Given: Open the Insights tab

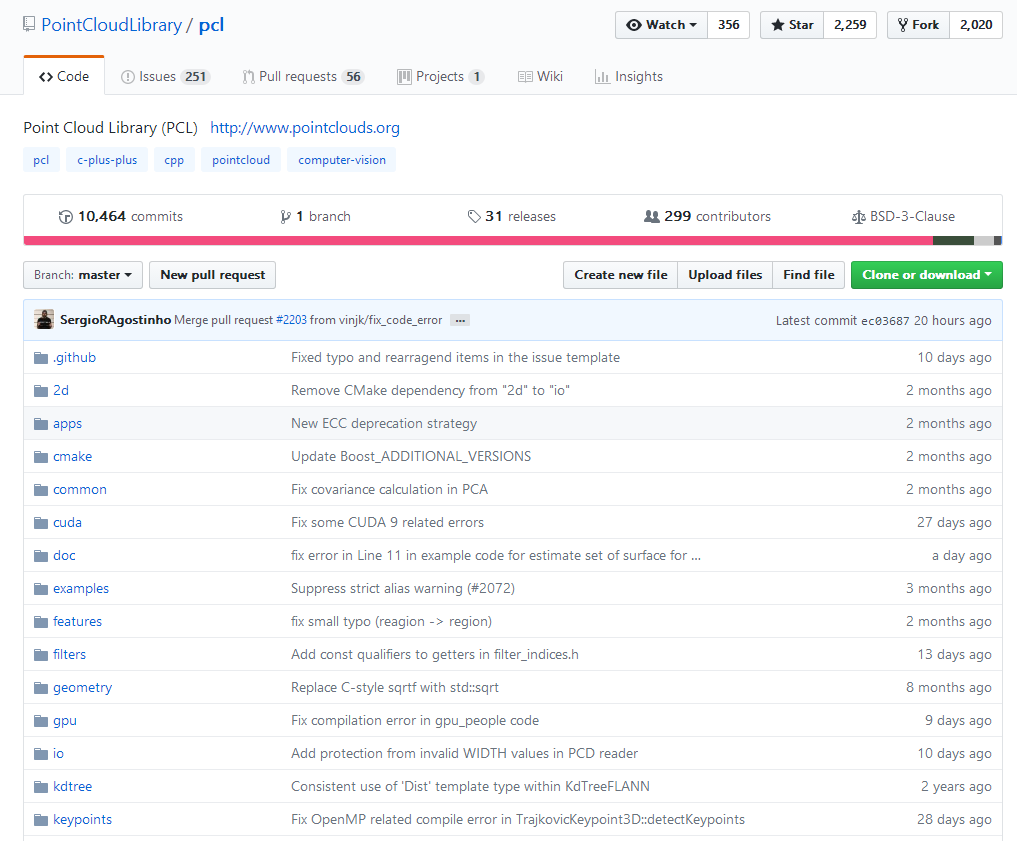Looking at the screenshot, I should pyautogui.click(x=628, y=77).
